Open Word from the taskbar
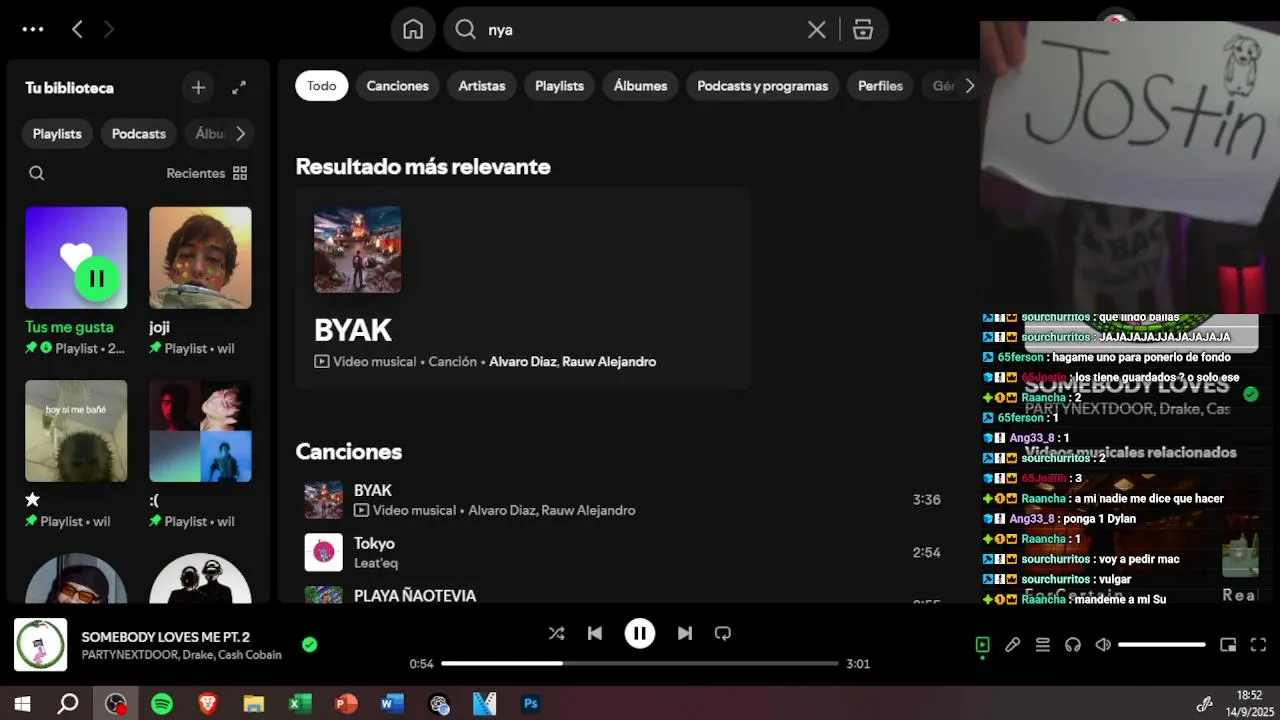 392,704
